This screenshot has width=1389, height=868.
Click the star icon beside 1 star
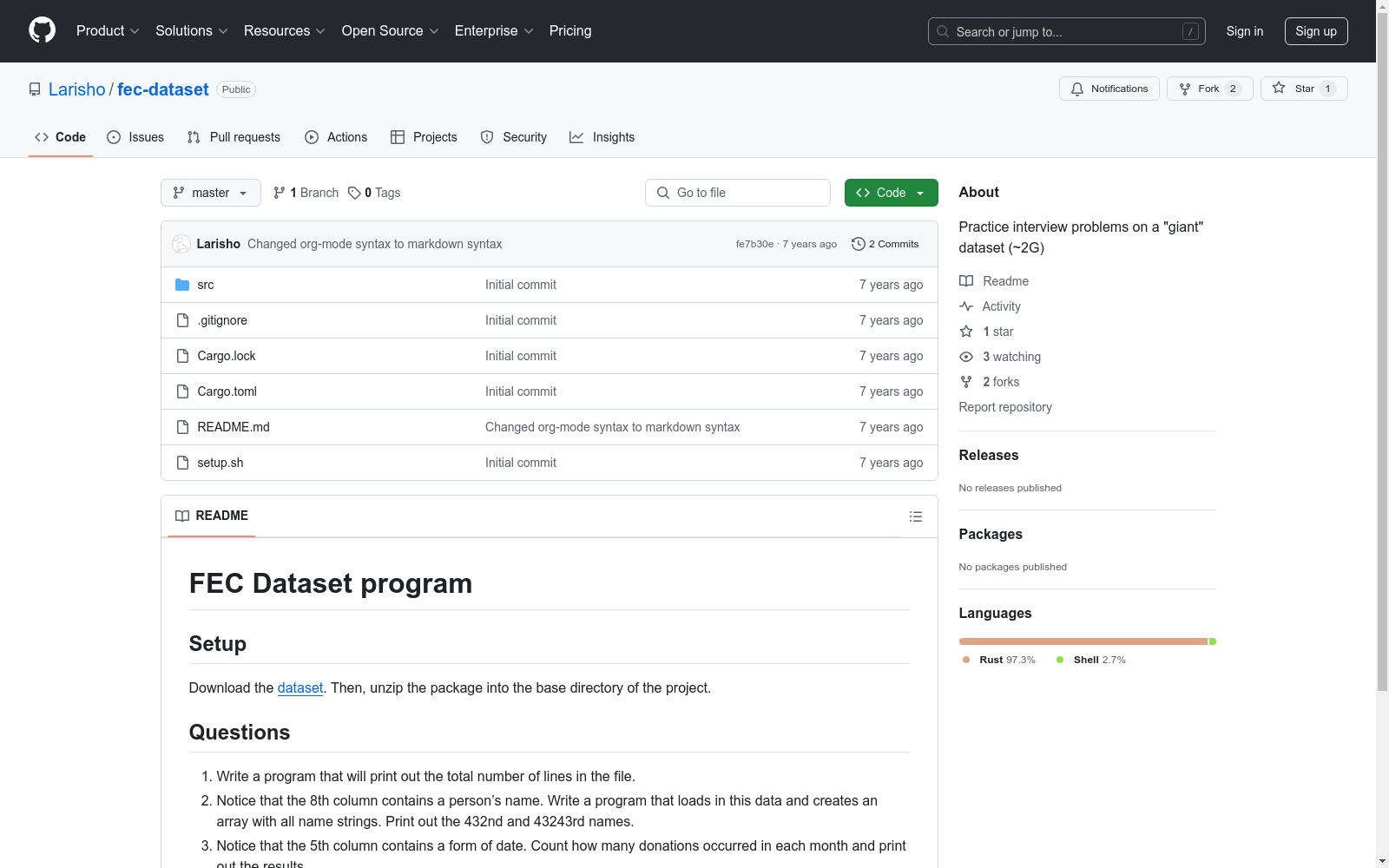click(966, 332)
